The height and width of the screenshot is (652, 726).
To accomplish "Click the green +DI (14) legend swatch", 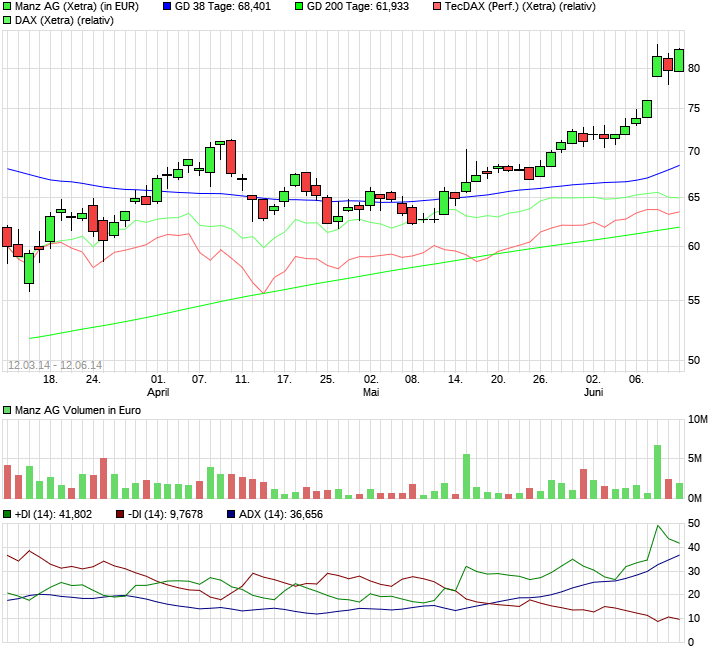I will point(7,514).
